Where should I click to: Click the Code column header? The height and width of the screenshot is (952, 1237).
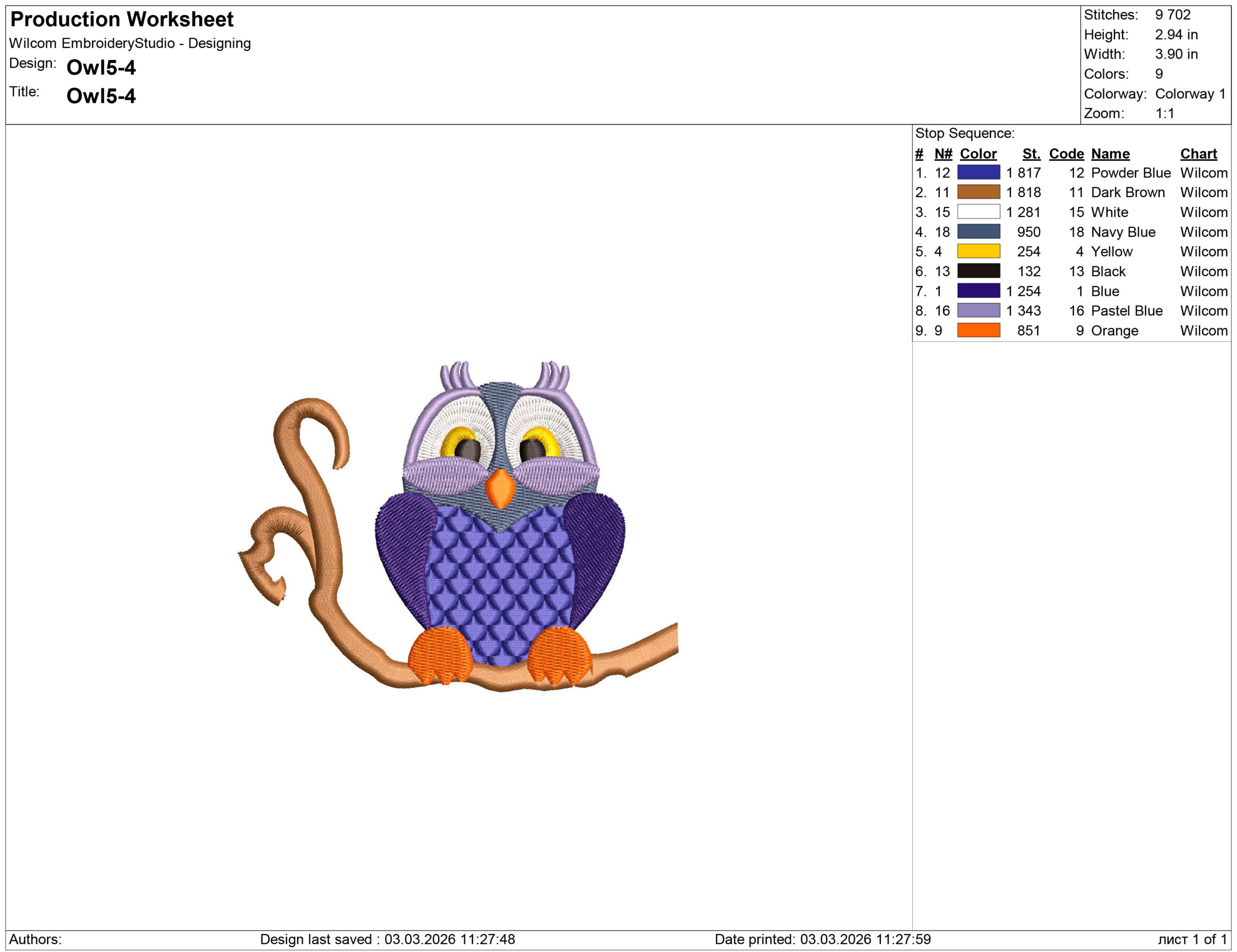coord(1067,154)
